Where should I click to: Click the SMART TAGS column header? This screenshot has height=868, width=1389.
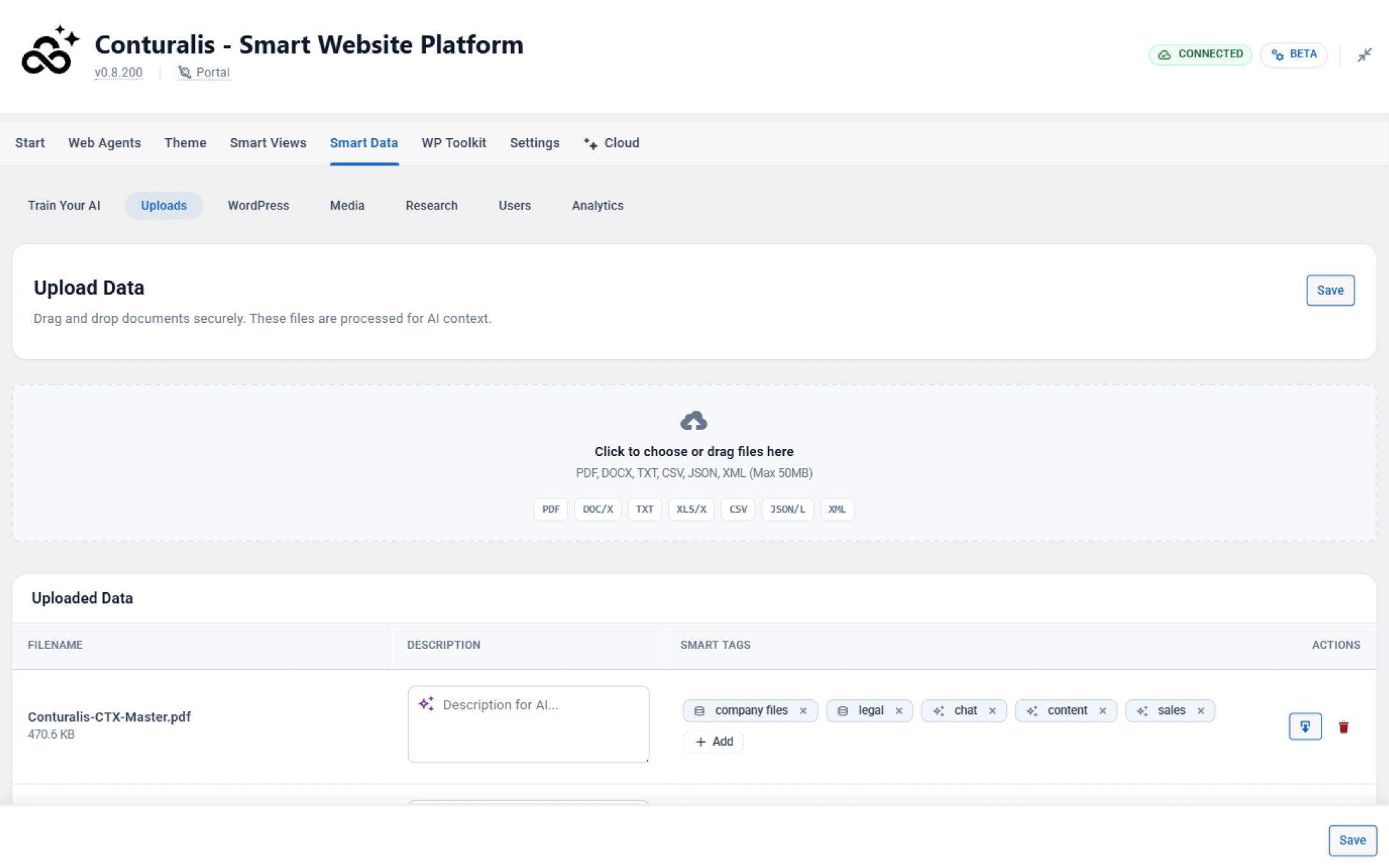(715, 645)
